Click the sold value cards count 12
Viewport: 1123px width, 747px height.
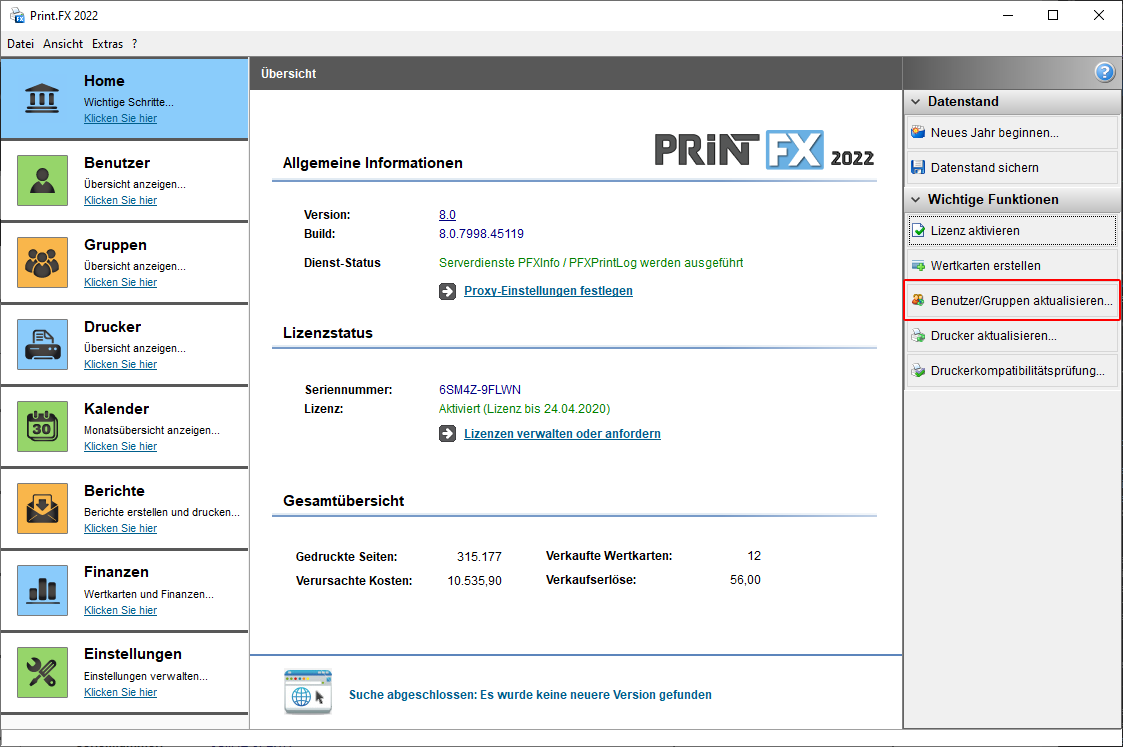(753, 556)
